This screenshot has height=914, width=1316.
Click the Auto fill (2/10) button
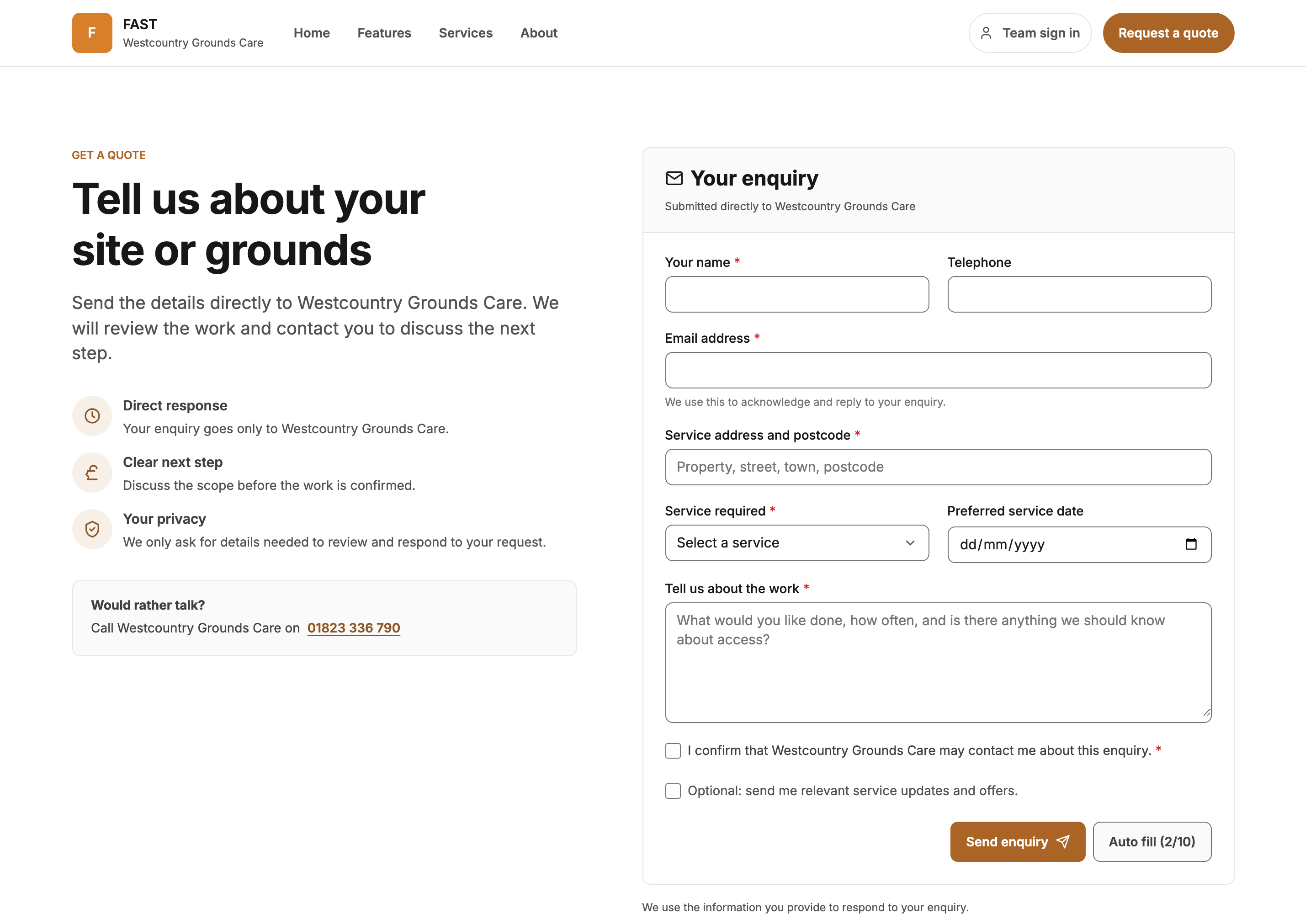[1151, 842]
